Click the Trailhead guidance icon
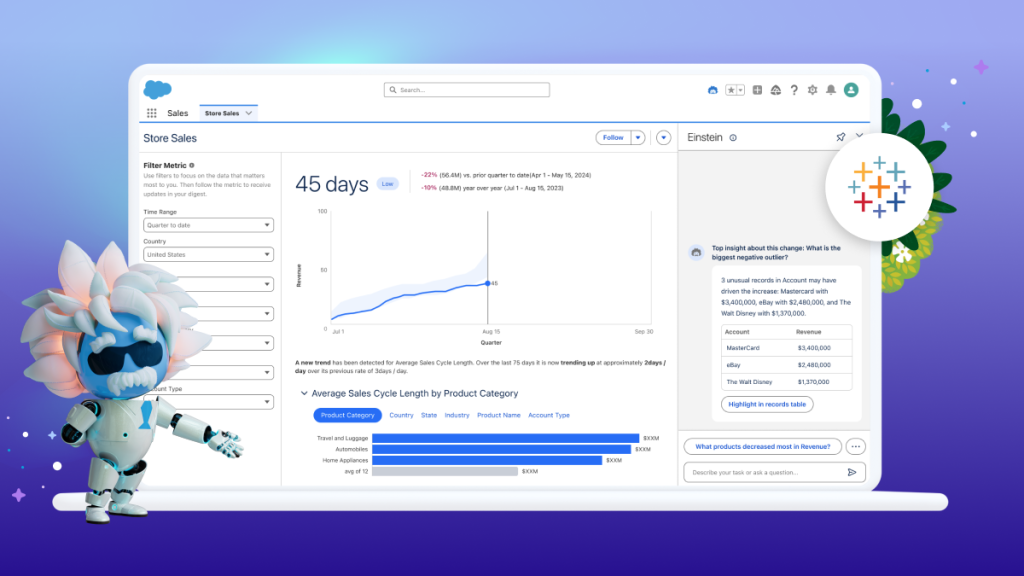Image resolution: width=1024 pixels, height=576 pixels. point(776,90)
